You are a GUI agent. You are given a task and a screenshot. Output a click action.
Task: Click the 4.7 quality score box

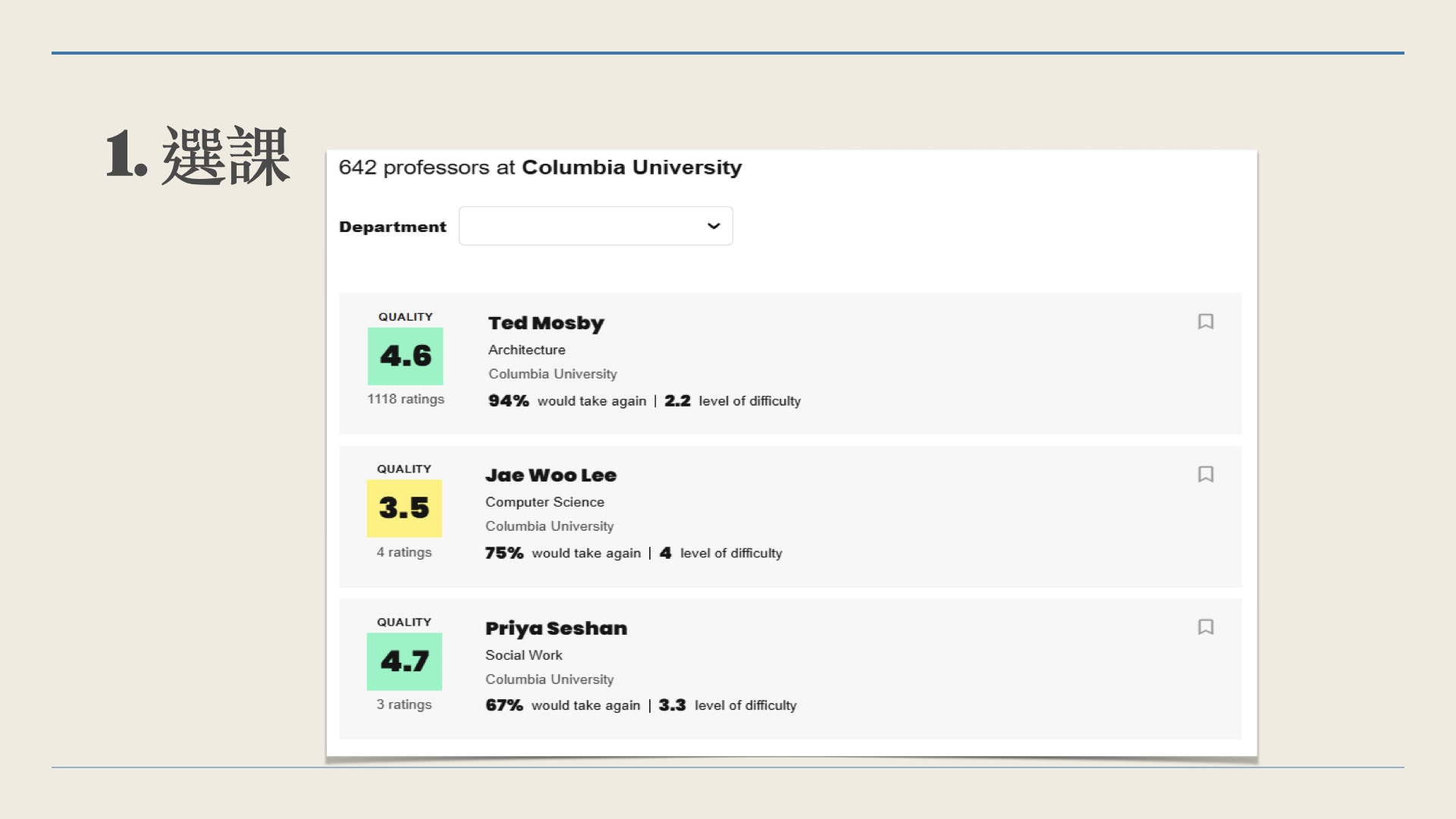point(404,661)
